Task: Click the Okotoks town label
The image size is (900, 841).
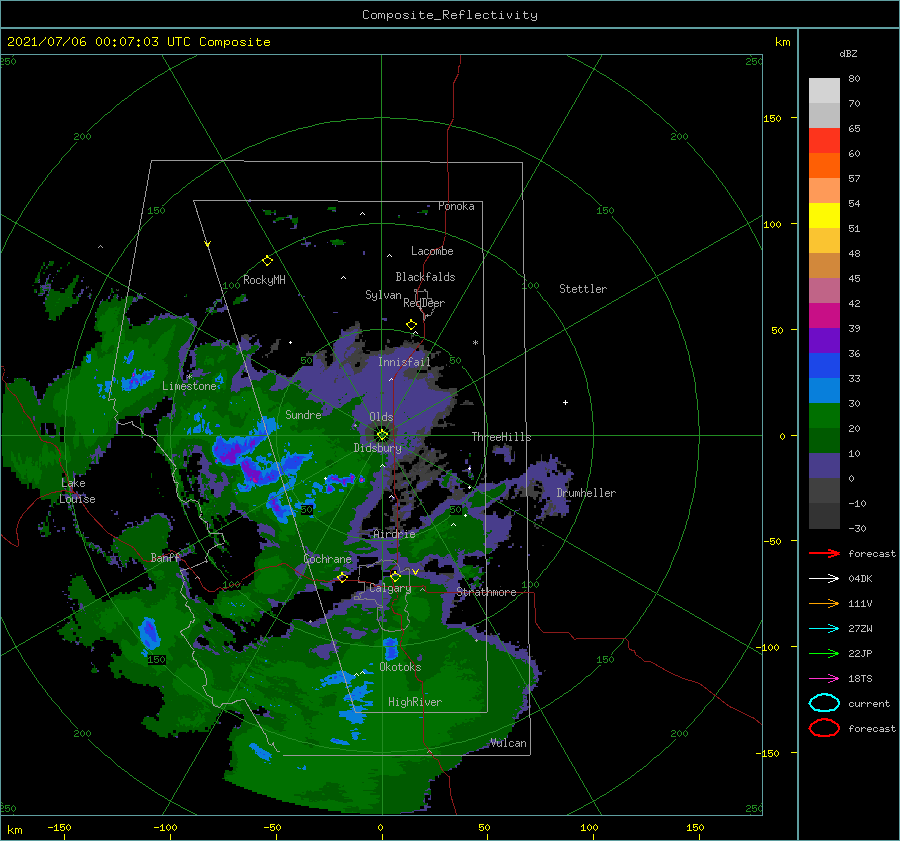Action: (x=400, y=667)
